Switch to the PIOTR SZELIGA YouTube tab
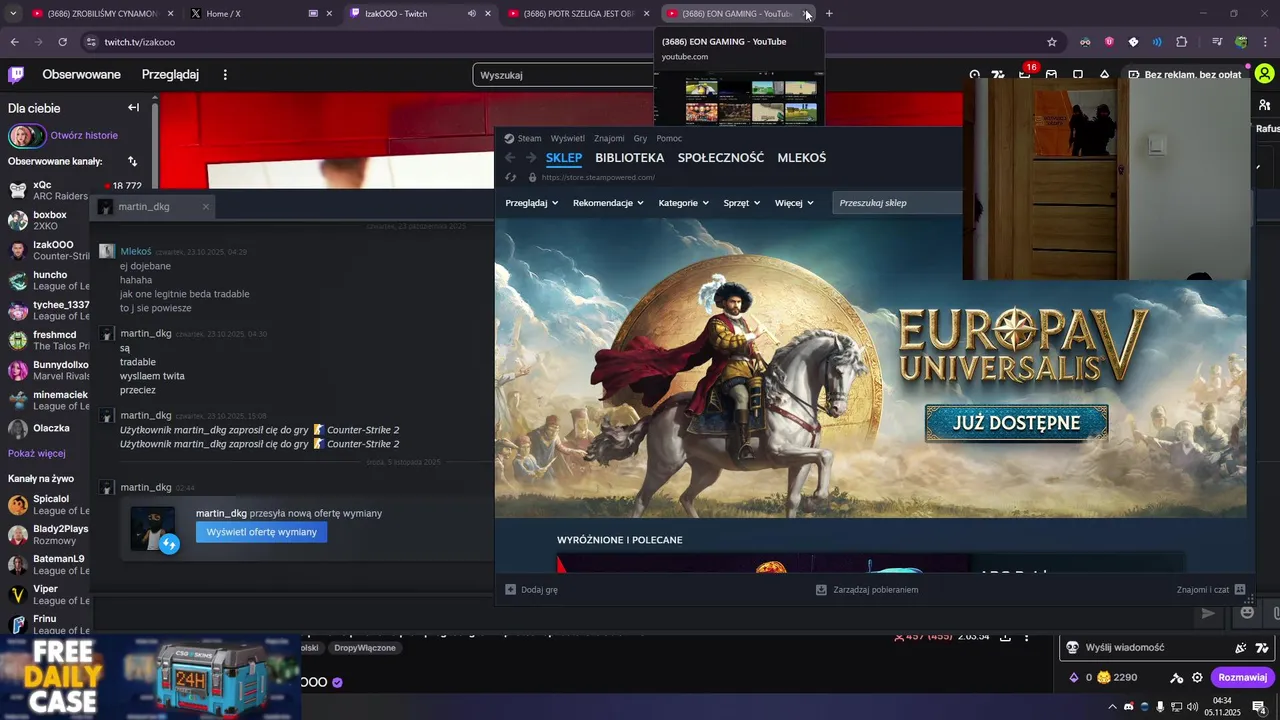This screenshot has width=1280, height=720. tap(578, 14)
